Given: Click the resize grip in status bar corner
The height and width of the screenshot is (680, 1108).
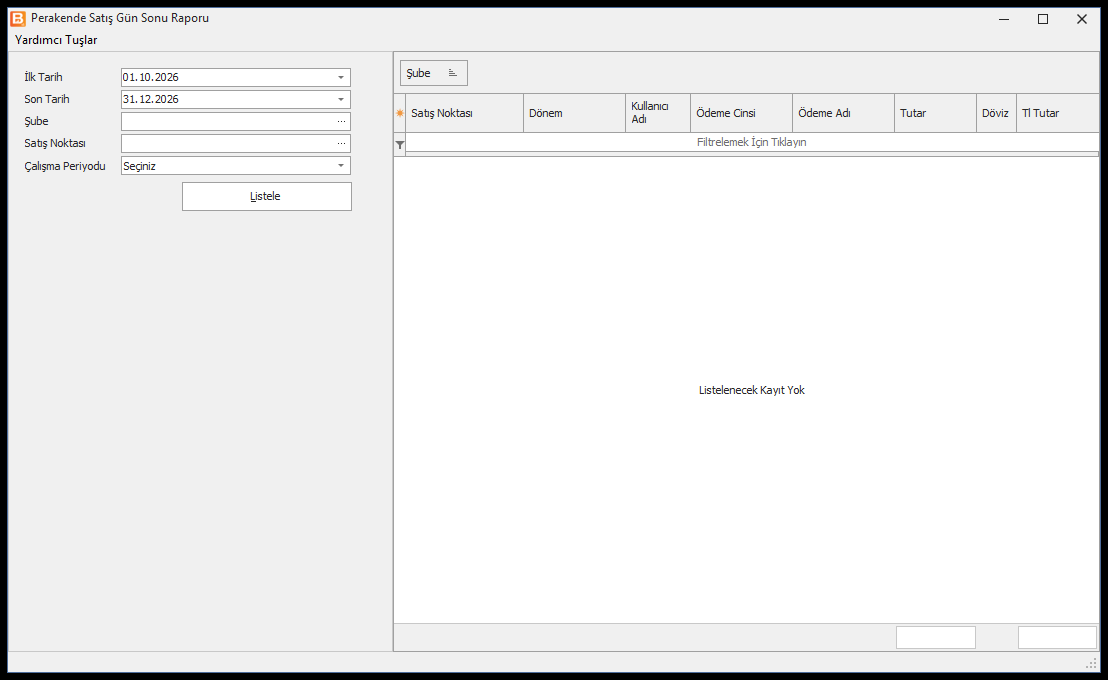Looking at the screenshot, I should (x=1091, y=663).
